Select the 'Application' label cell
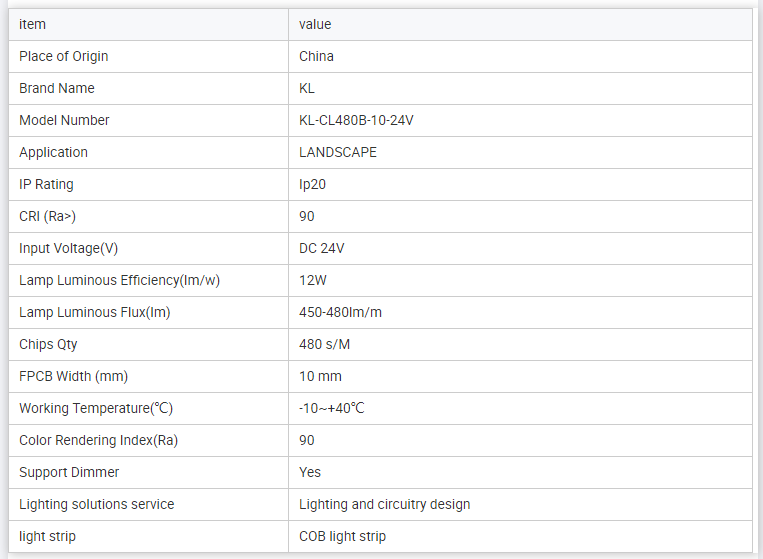The image size is (763, 559). pyautogui.click(x=54, y=152)
